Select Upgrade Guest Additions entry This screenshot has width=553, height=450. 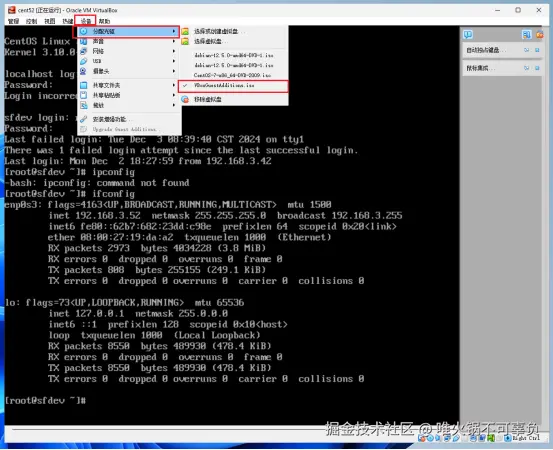(x=129, y=129)
